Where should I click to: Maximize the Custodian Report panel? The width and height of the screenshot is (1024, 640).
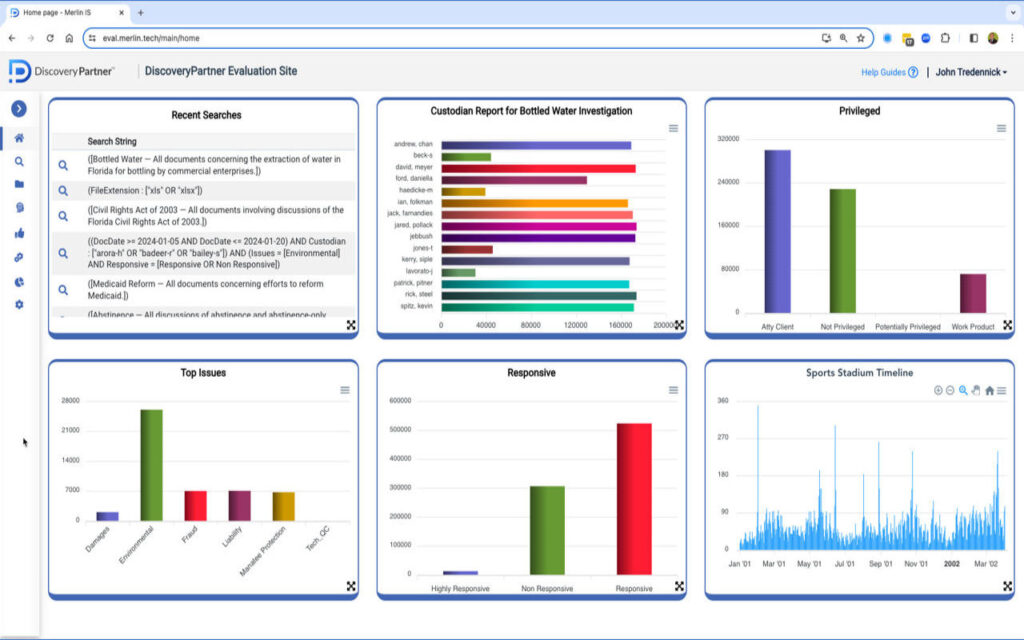(679, 325)
